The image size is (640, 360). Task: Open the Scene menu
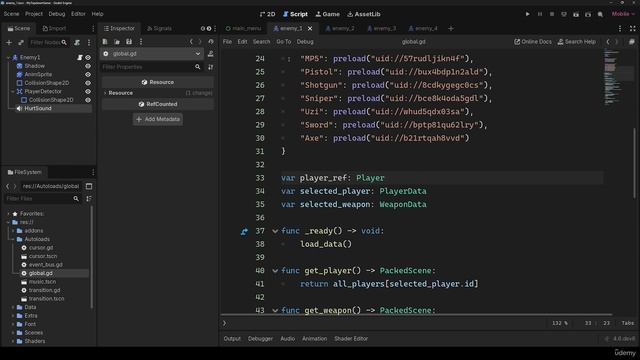11,14
